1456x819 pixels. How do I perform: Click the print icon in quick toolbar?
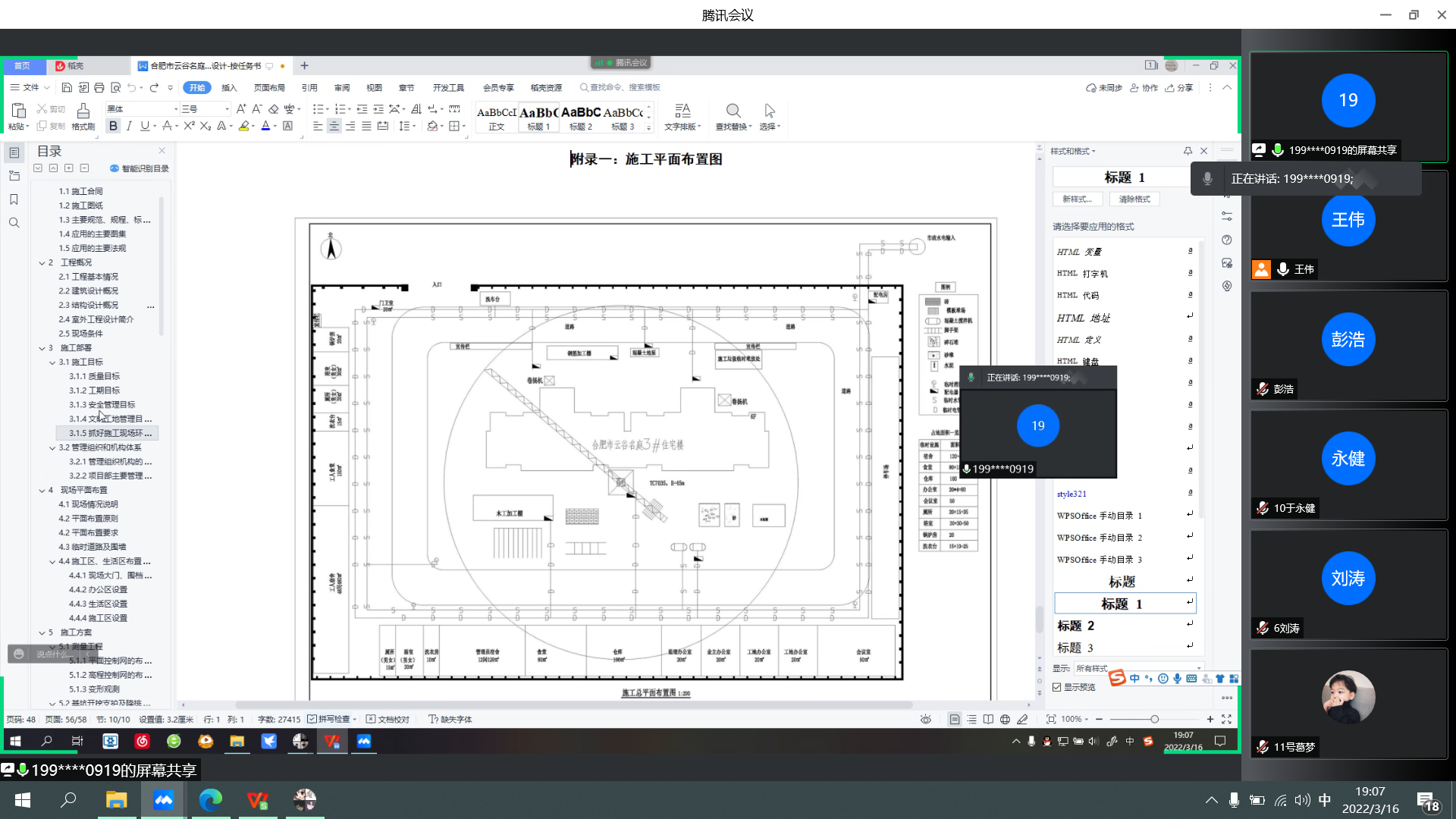[99, 88]
